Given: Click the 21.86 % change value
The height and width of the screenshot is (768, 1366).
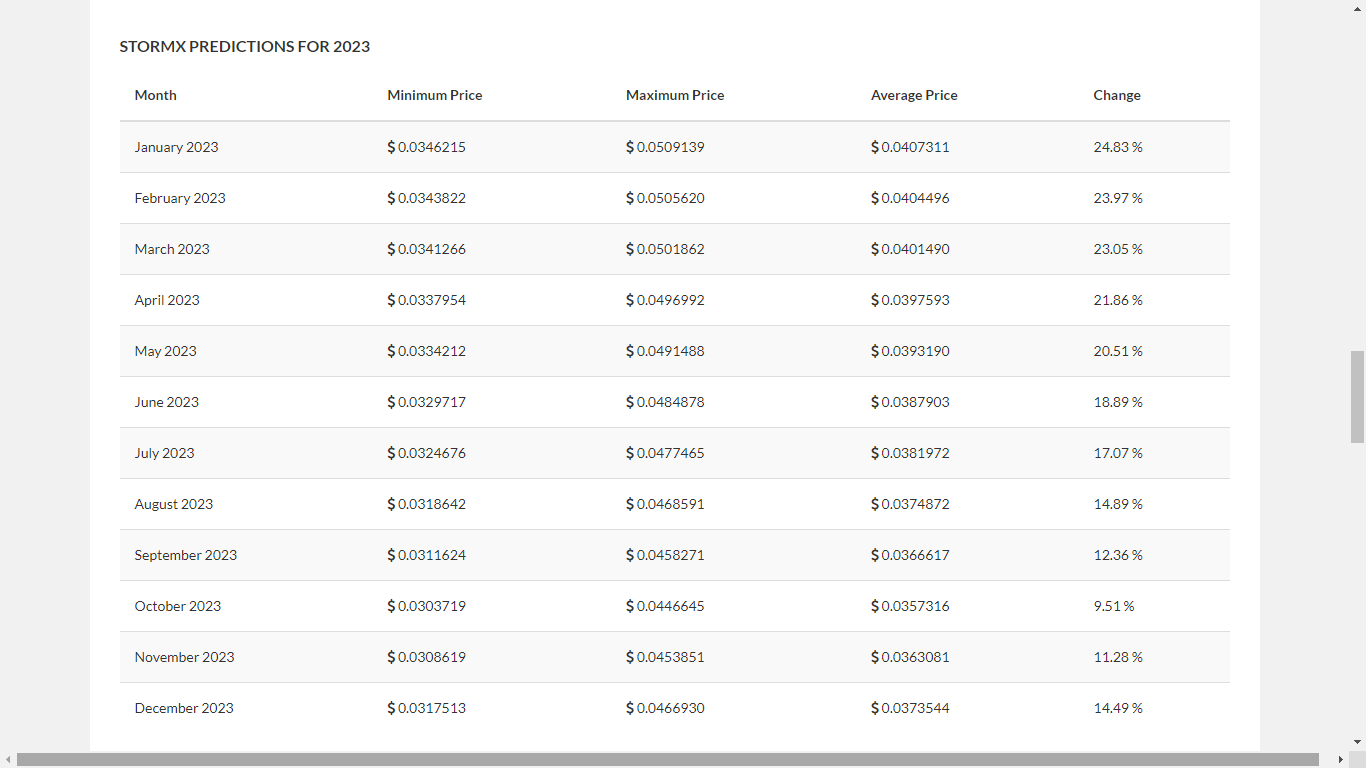Looking at the screenshot, I should [x=1118, y=300].
